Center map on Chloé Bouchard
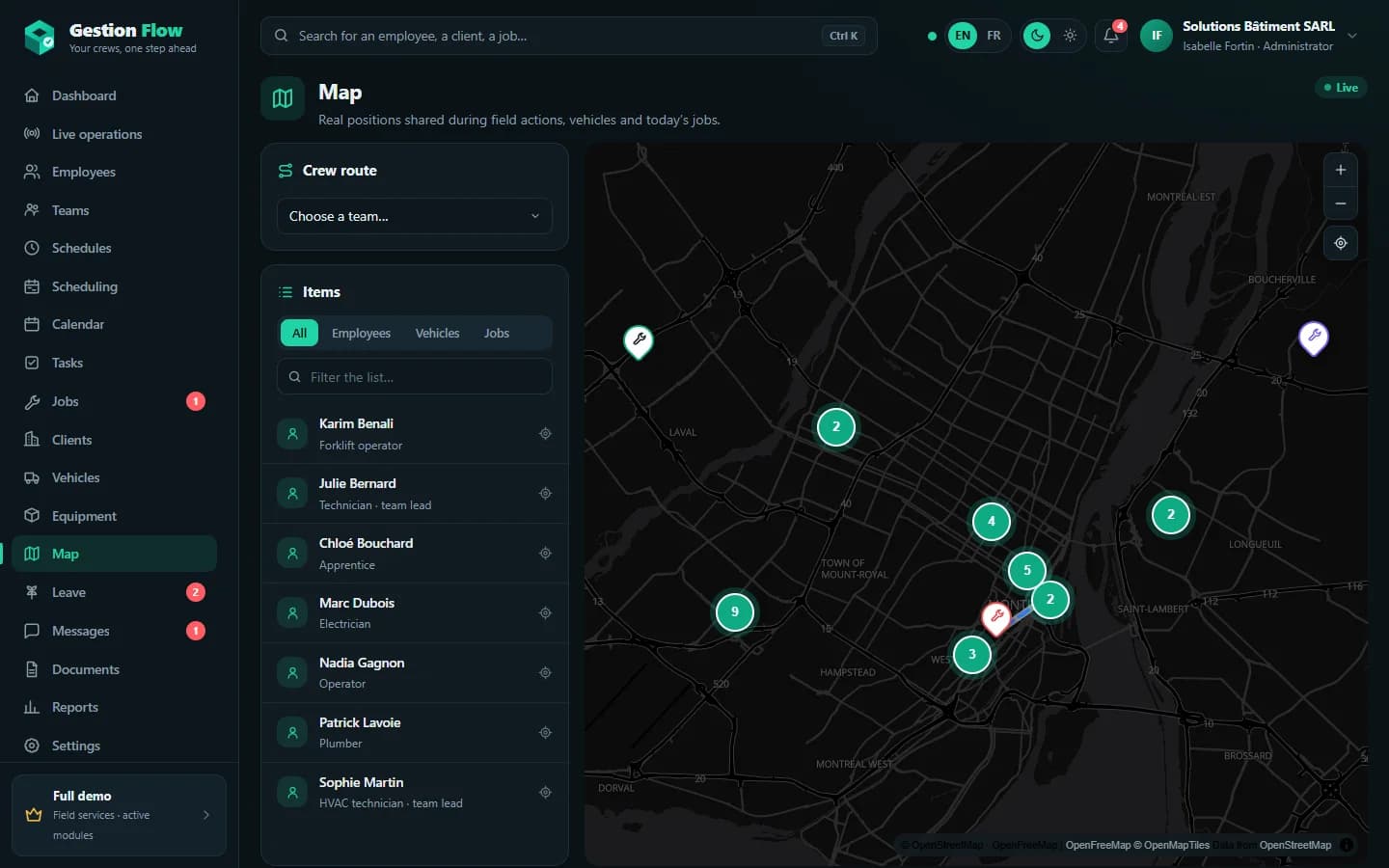This screenshot has width=1389, height=868. [545, 554]
